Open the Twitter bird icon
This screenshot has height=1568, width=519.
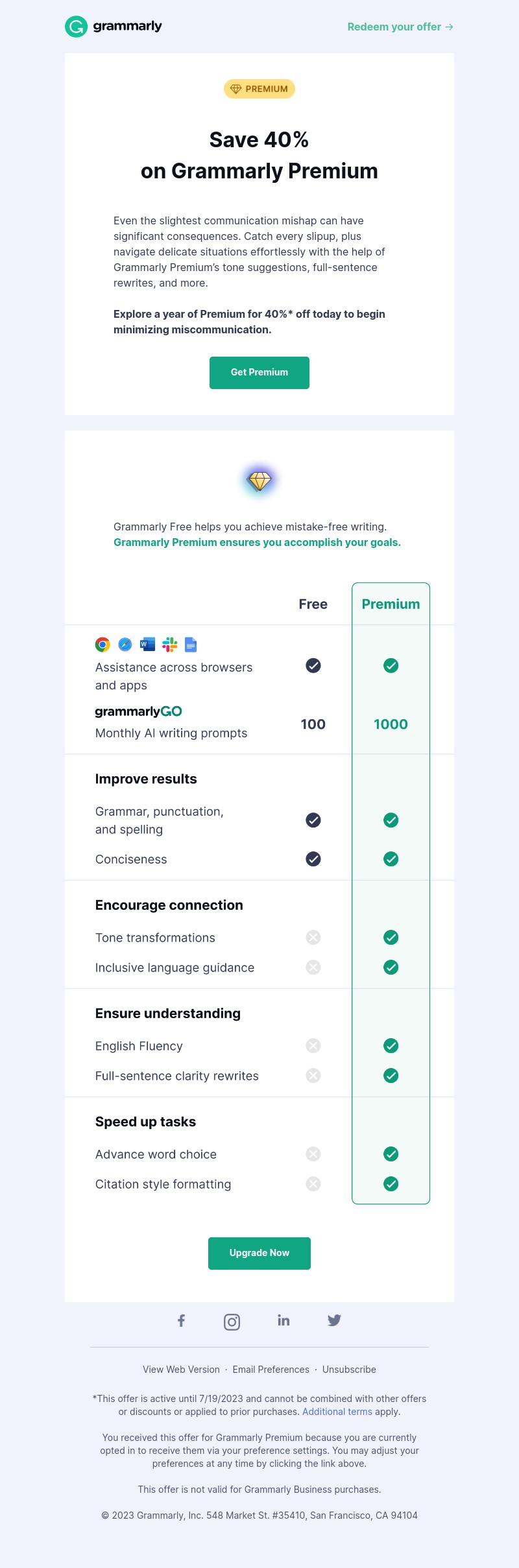(x=334, y=1320)
